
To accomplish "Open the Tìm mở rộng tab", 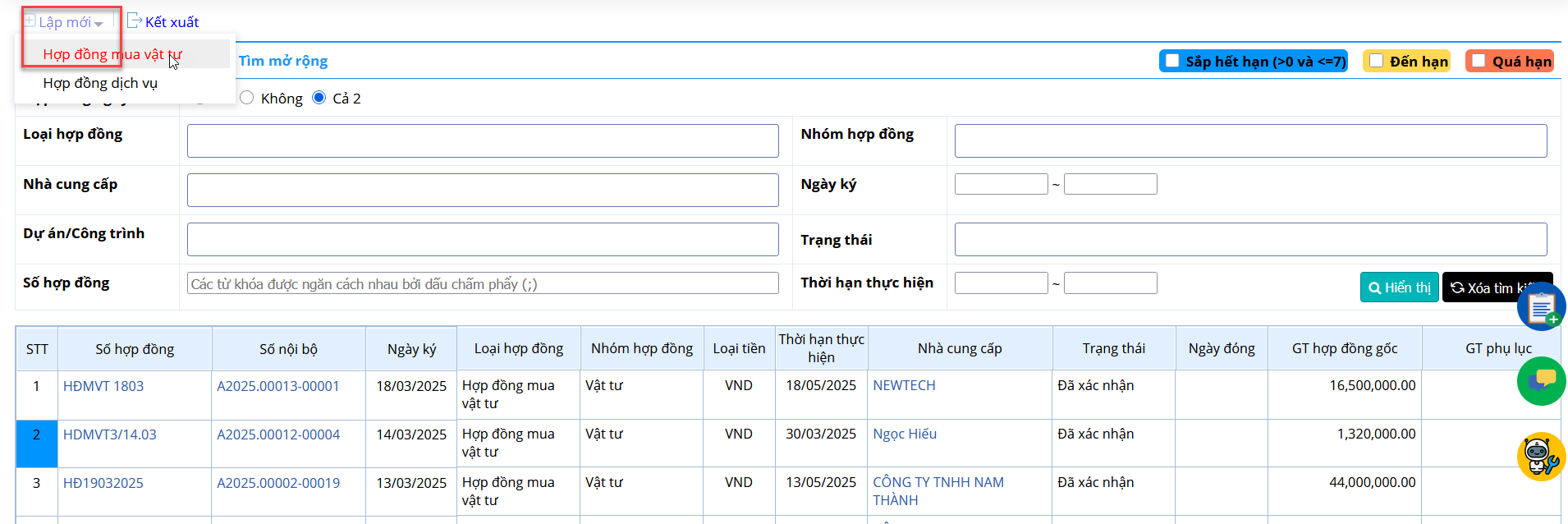I will coord(283,61).
